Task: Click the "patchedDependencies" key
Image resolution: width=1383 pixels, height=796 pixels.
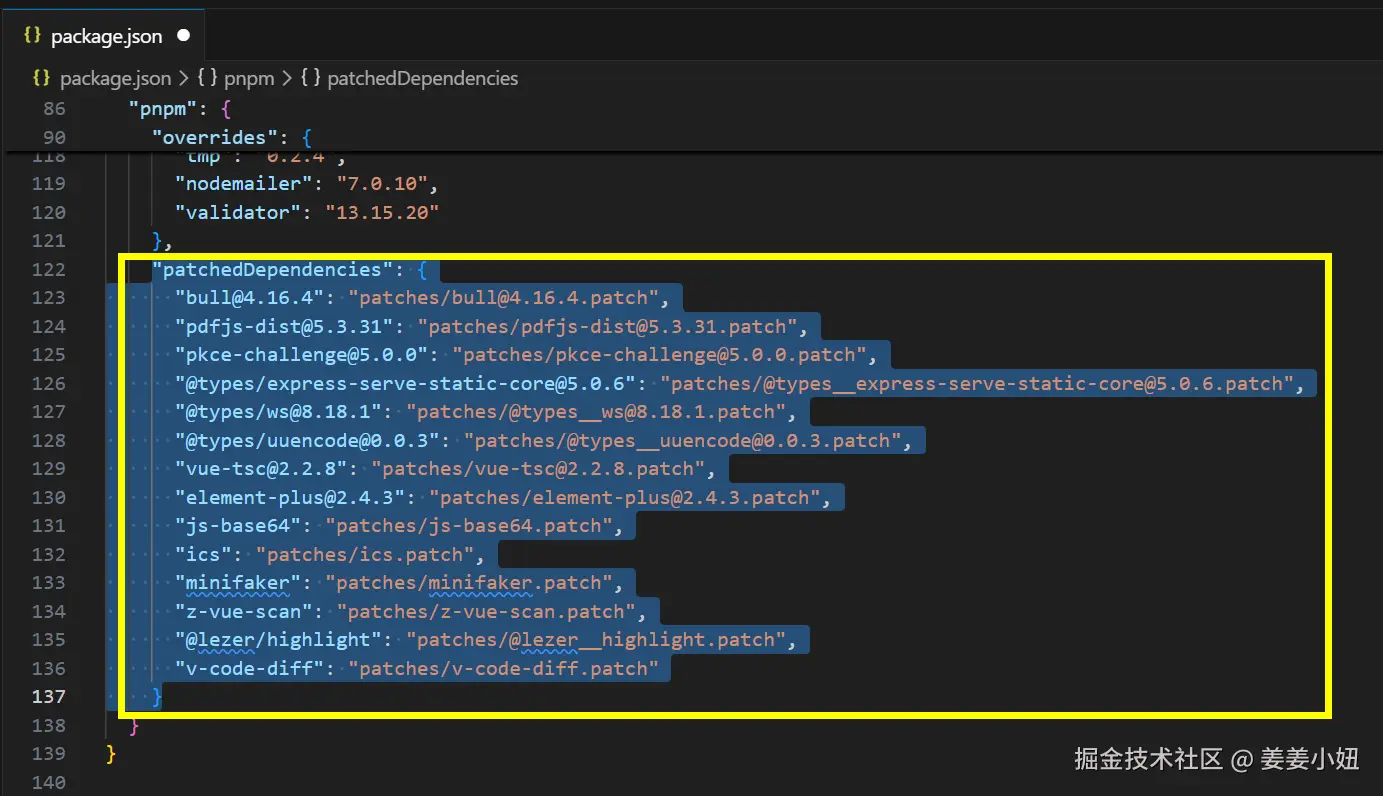Action: tap(273, 269)
